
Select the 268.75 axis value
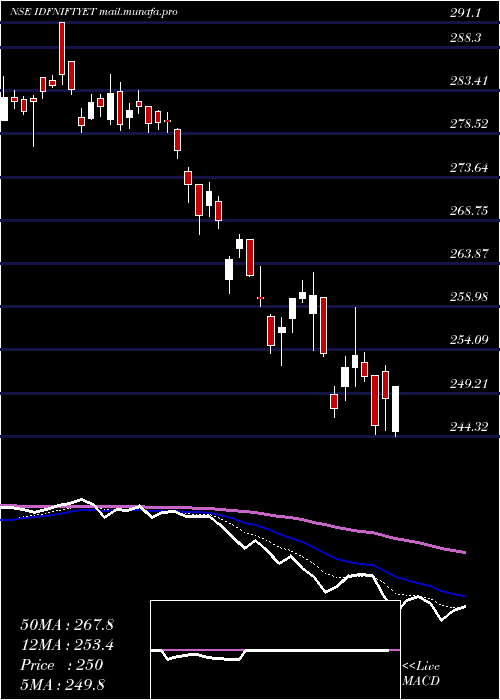pyautogui.click(x=469, y=211)
